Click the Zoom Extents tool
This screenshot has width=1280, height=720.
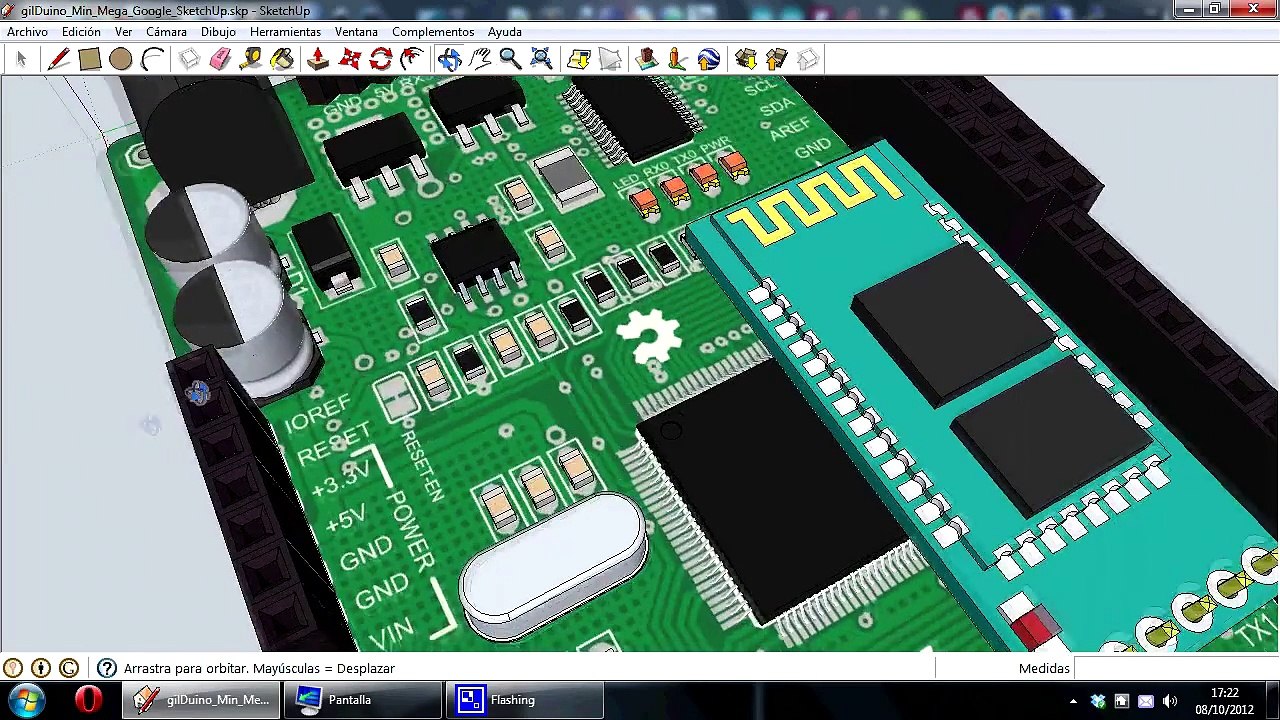pos(541,59)
